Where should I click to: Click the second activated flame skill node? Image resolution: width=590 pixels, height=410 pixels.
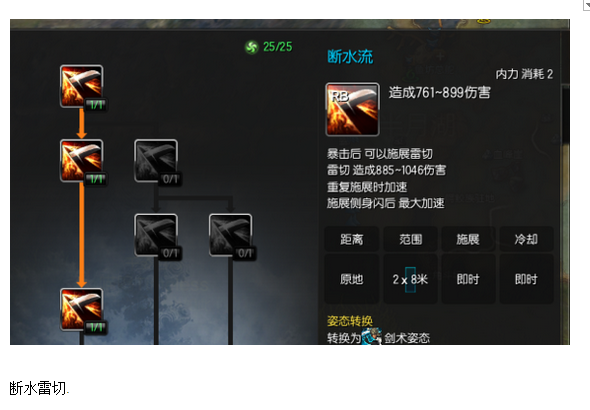[81, 161]
